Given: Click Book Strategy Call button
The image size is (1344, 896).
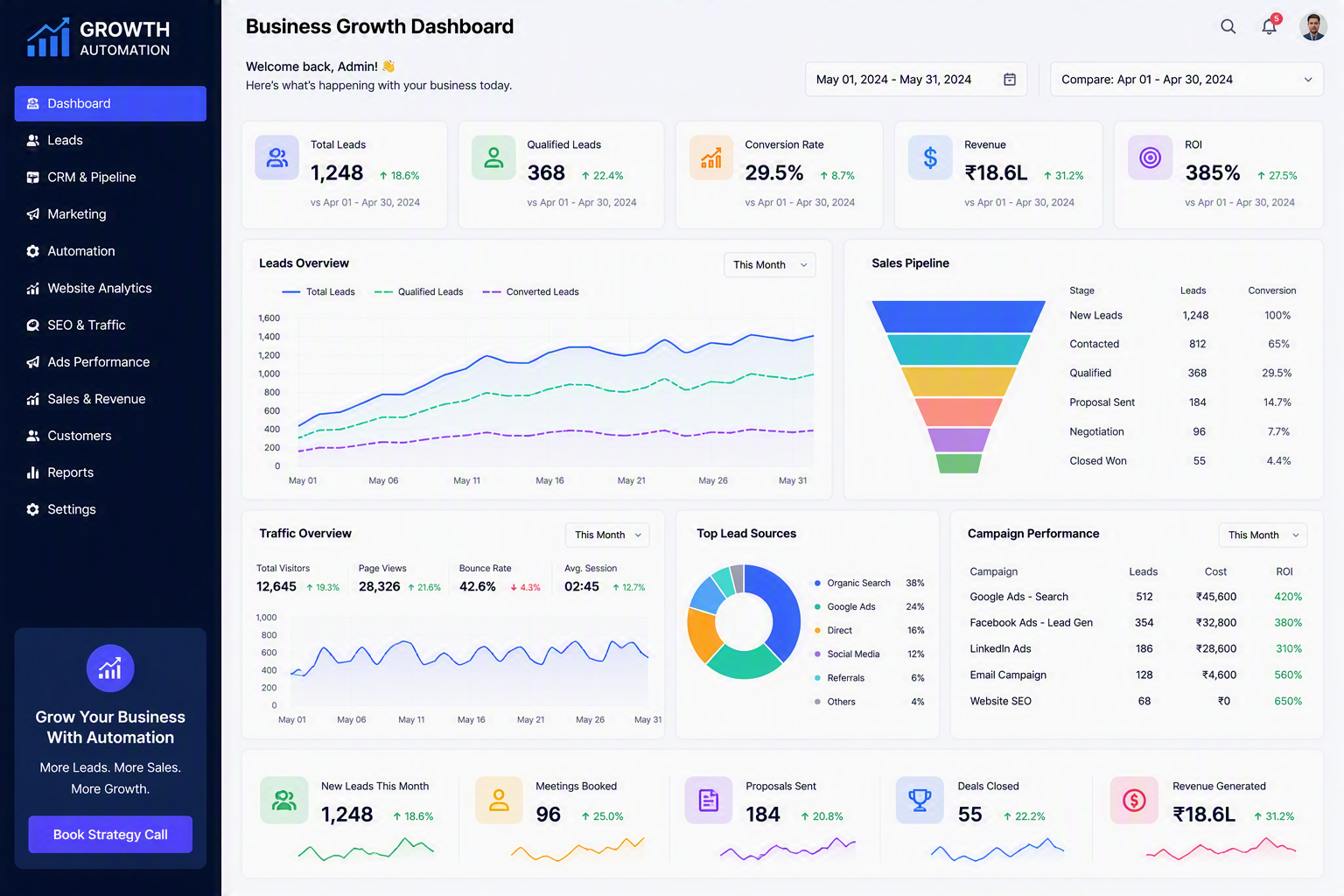Looking at the screenshot, I should tap(110, 835).
